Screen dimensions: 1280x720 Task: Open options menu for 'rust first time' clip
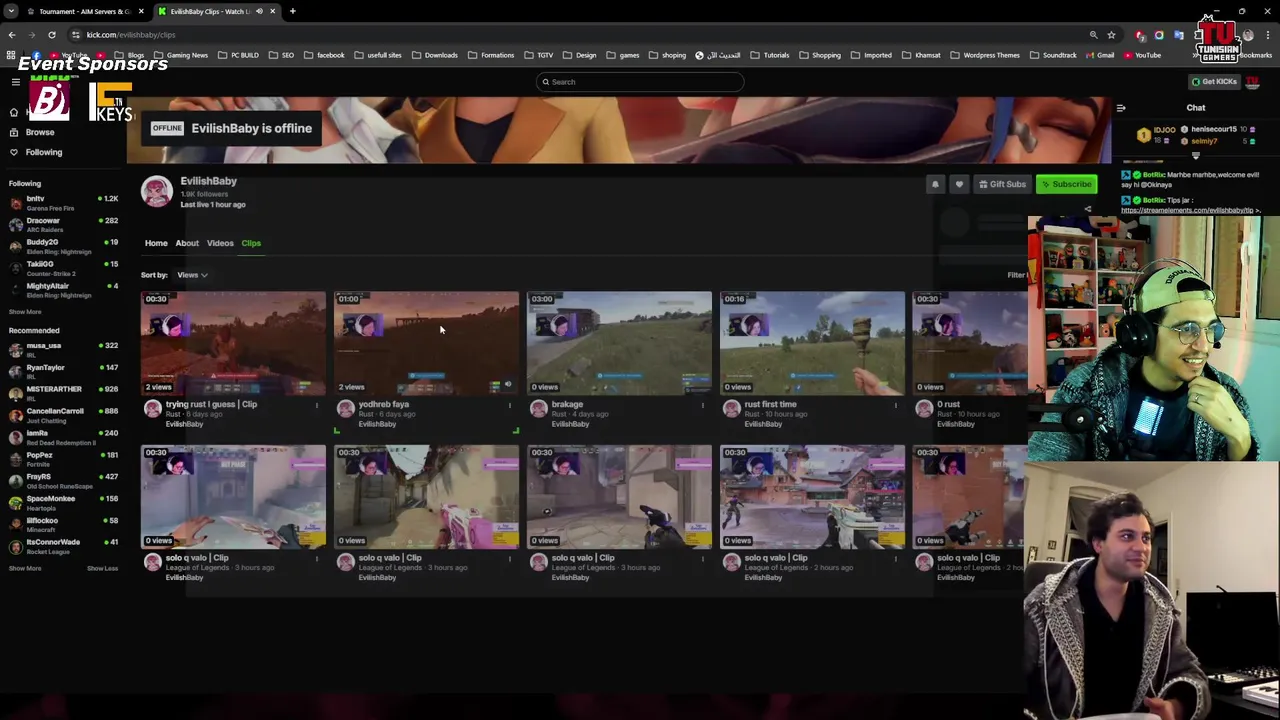[896, 405]
